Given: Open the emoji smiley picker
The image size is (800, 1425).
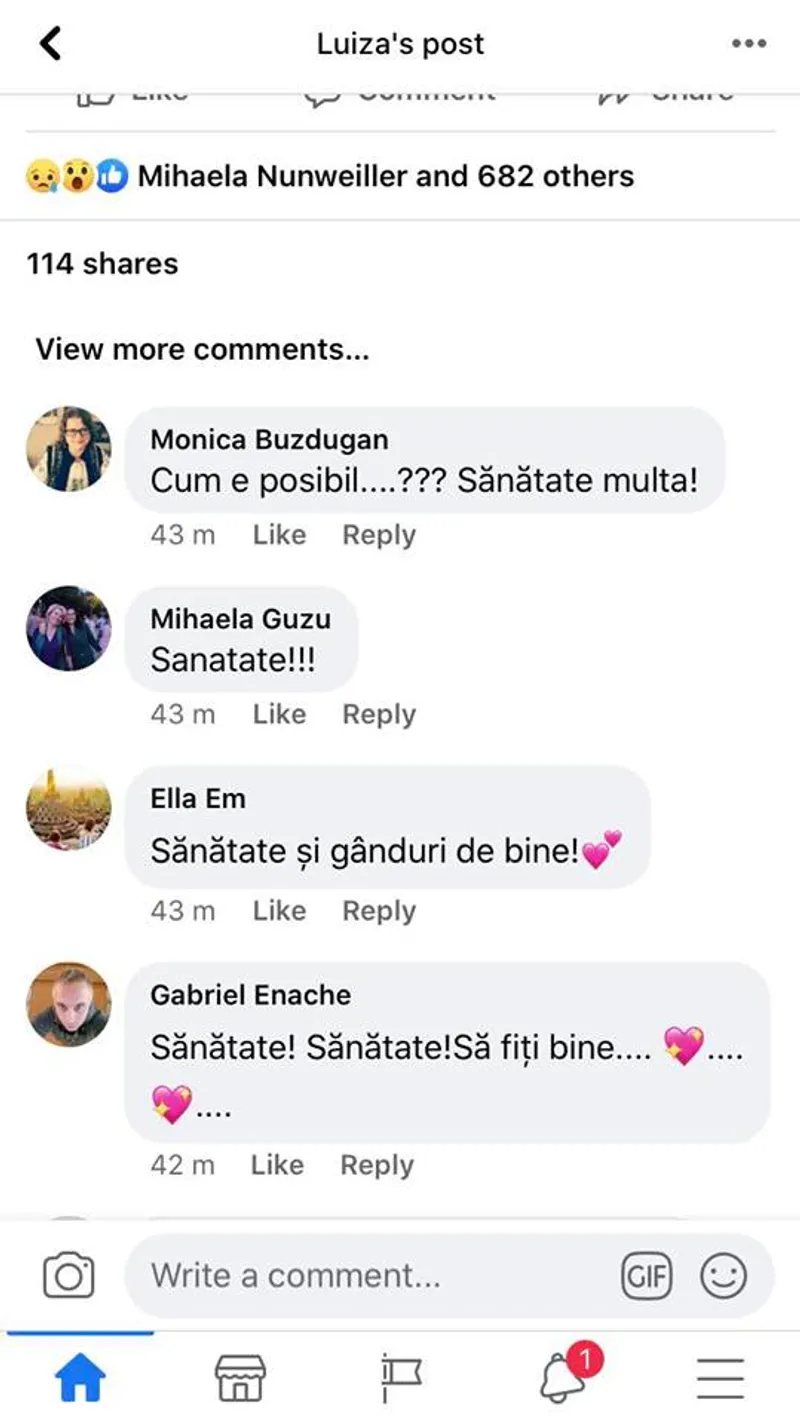Looking at the screenshot, I should pyautogui.click(x=723, y=1275).
